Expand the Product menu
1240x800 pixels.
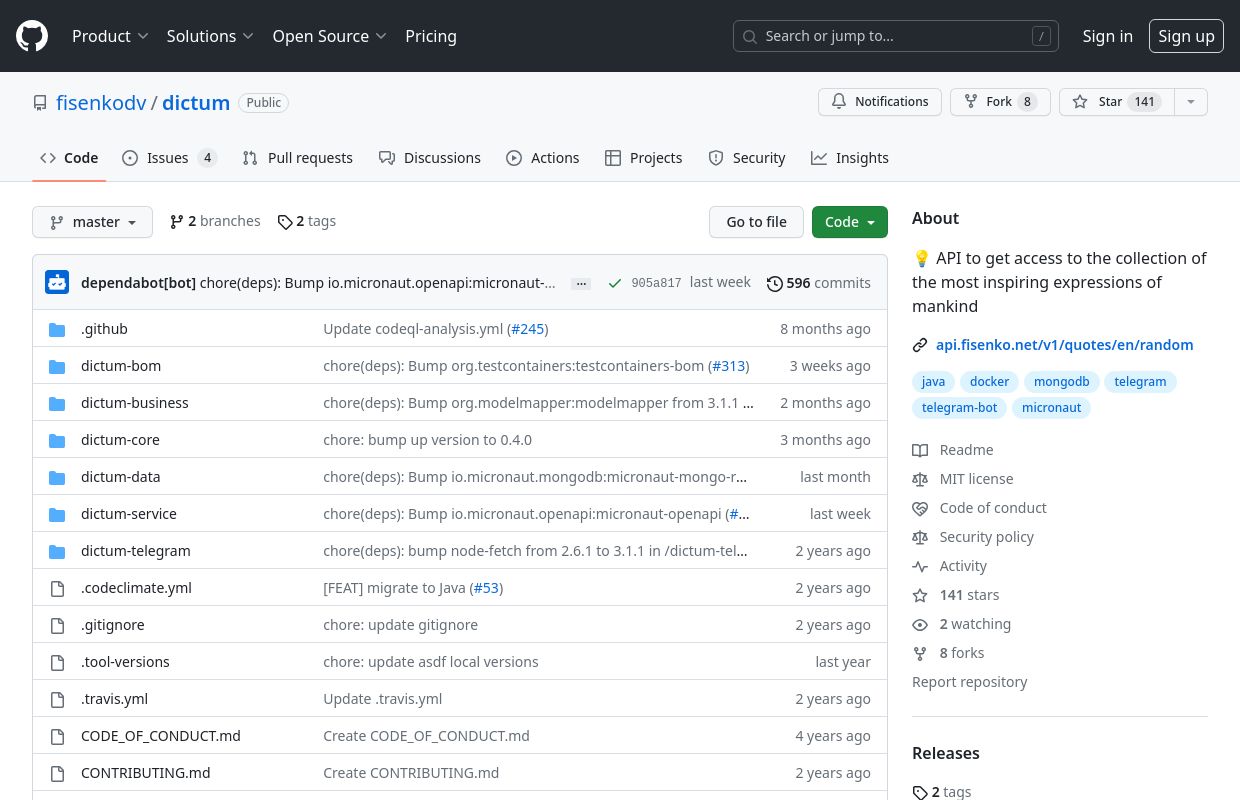110,36
